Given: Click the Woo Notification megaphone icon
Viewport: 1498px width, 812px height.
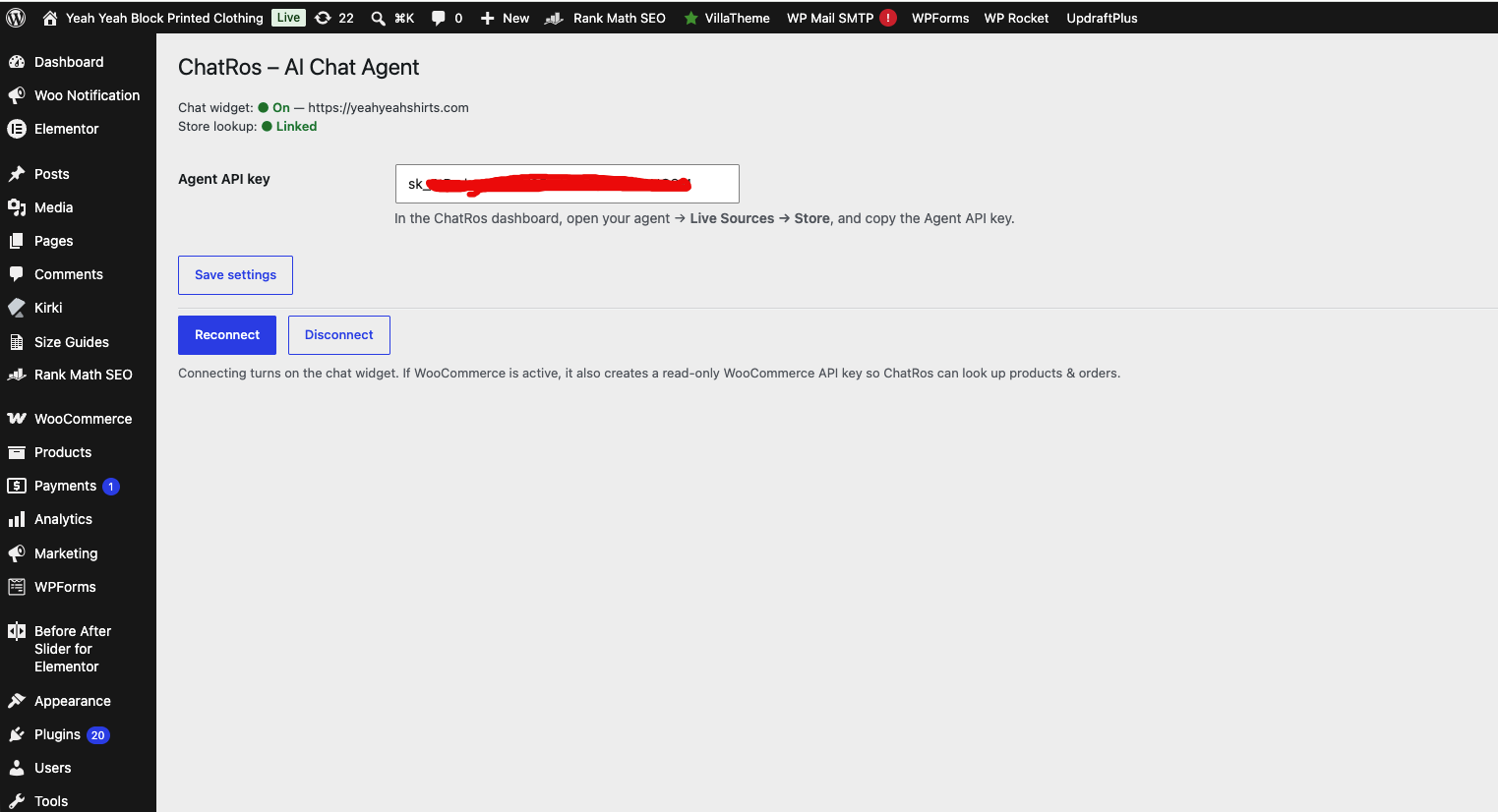Looking at the screenshot, I should (17, 95).
